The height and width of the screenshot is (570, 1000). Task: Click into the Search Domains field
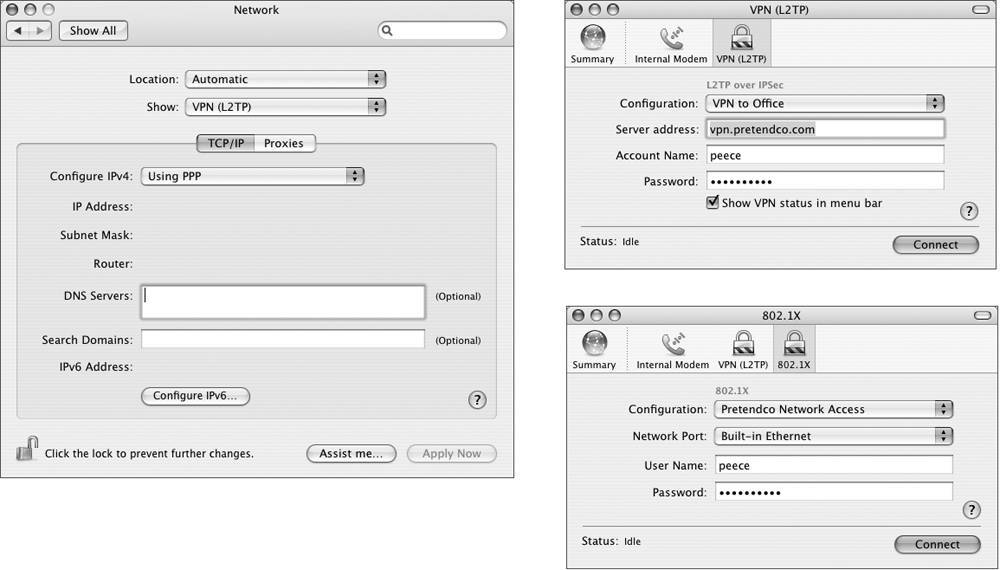[x=283, y=339]
